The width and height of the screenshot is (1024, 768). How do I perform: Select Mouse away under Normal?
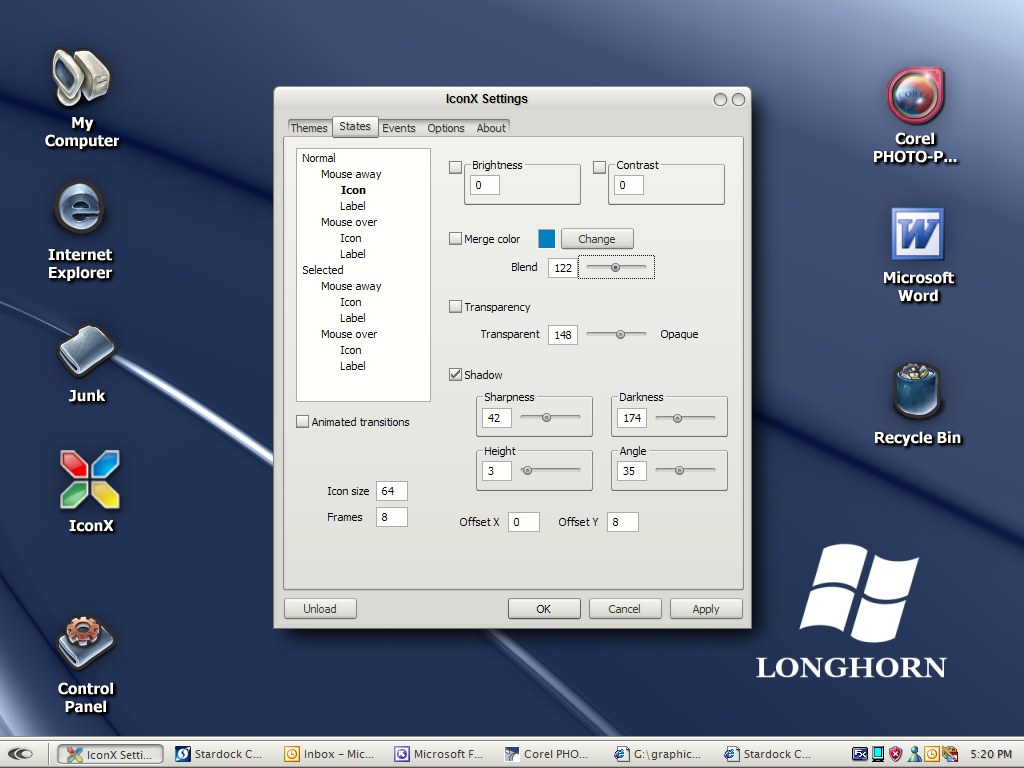pyautogui.click(x=351, y=174)
